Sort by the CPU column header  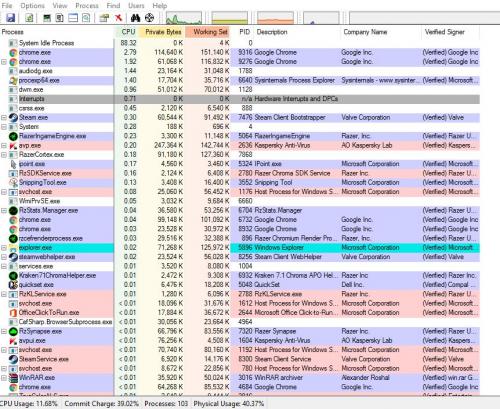tap(127, 32)
